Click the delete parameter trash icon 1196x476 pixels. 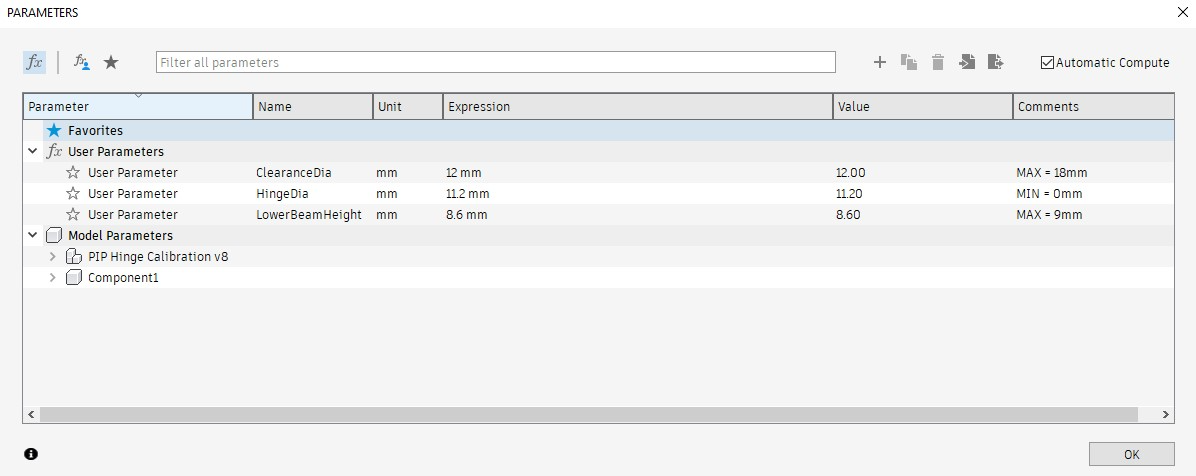click(938, 63)
